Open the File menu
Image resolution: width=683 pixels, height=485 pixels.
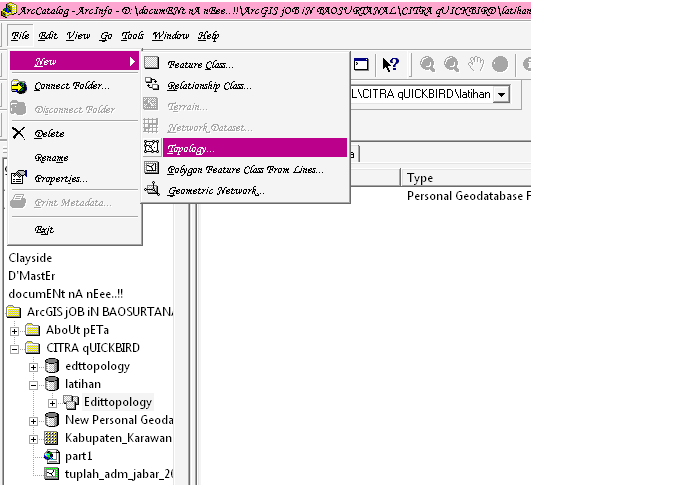[x=20, y=36]
